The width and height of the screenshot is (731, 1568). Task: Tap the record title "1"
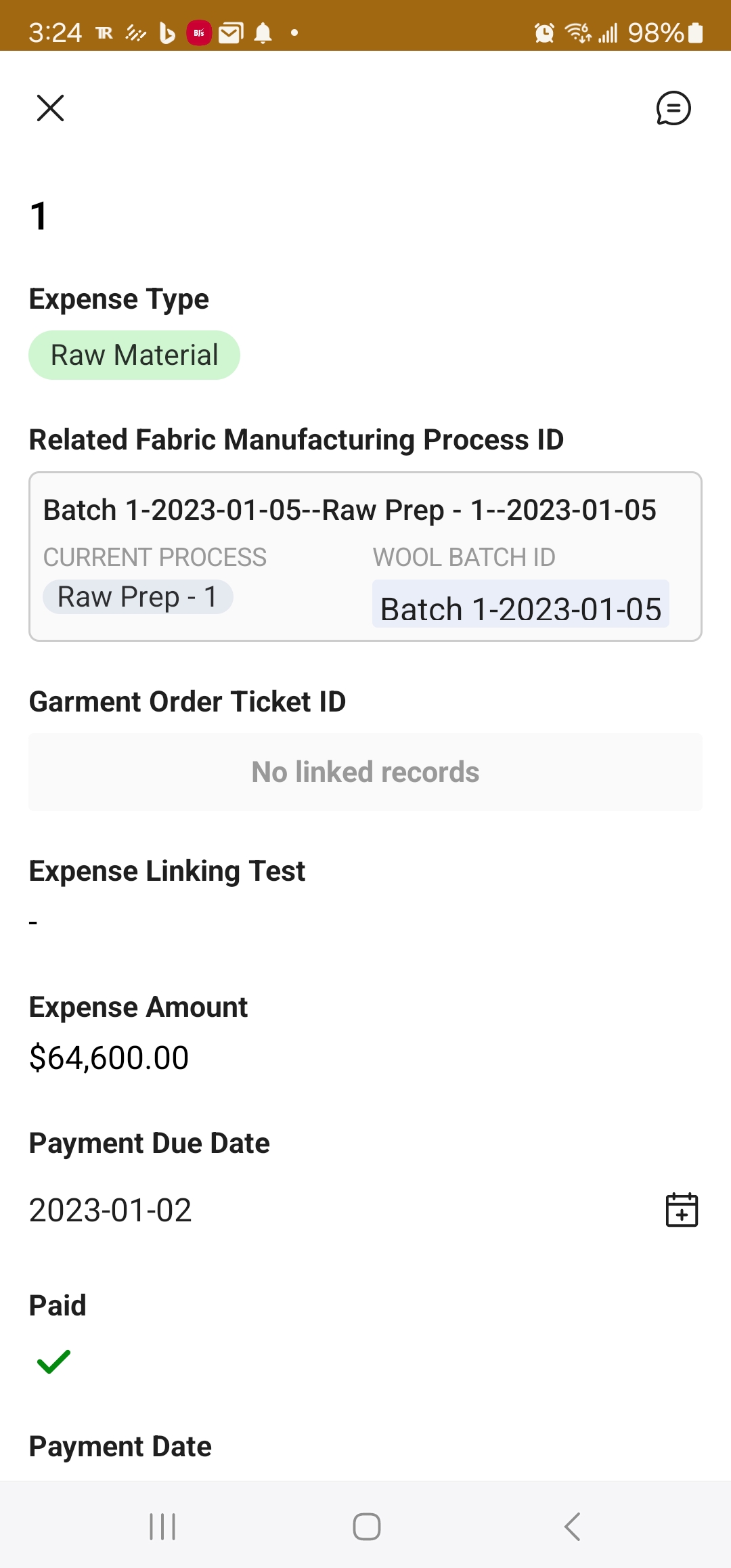pyautogui.click(x=39, y=217)
